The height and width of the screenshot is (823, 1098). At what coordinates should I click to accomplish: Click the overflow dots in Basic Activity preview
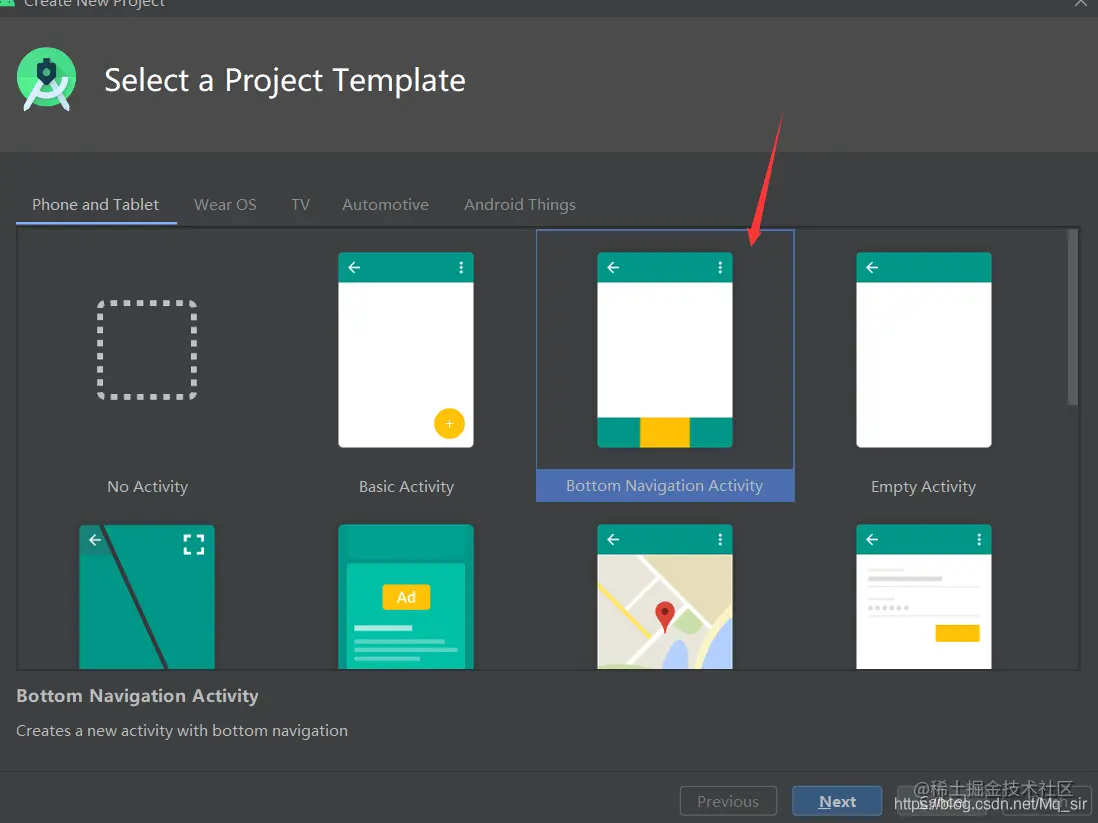(x=461, y=268)
